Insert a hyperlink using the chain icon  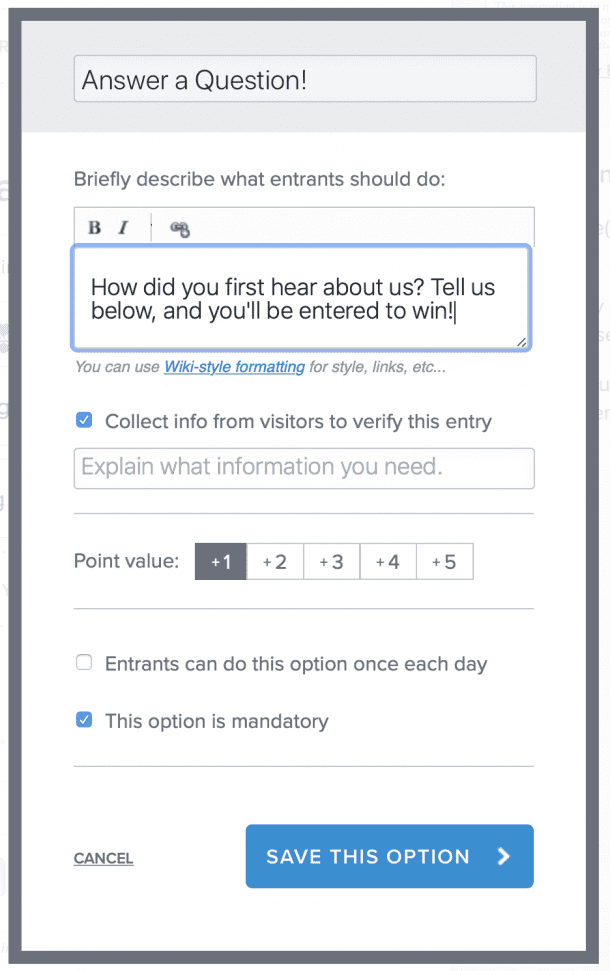click(179, 228)
